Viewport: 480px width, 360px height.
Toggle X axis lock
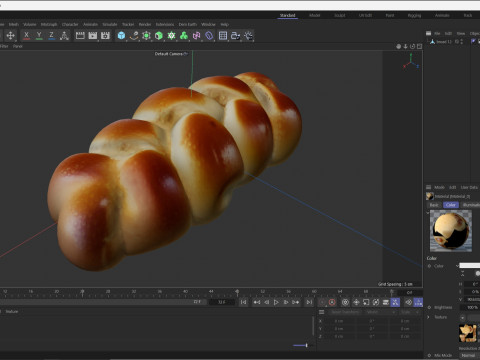[26, 35]
